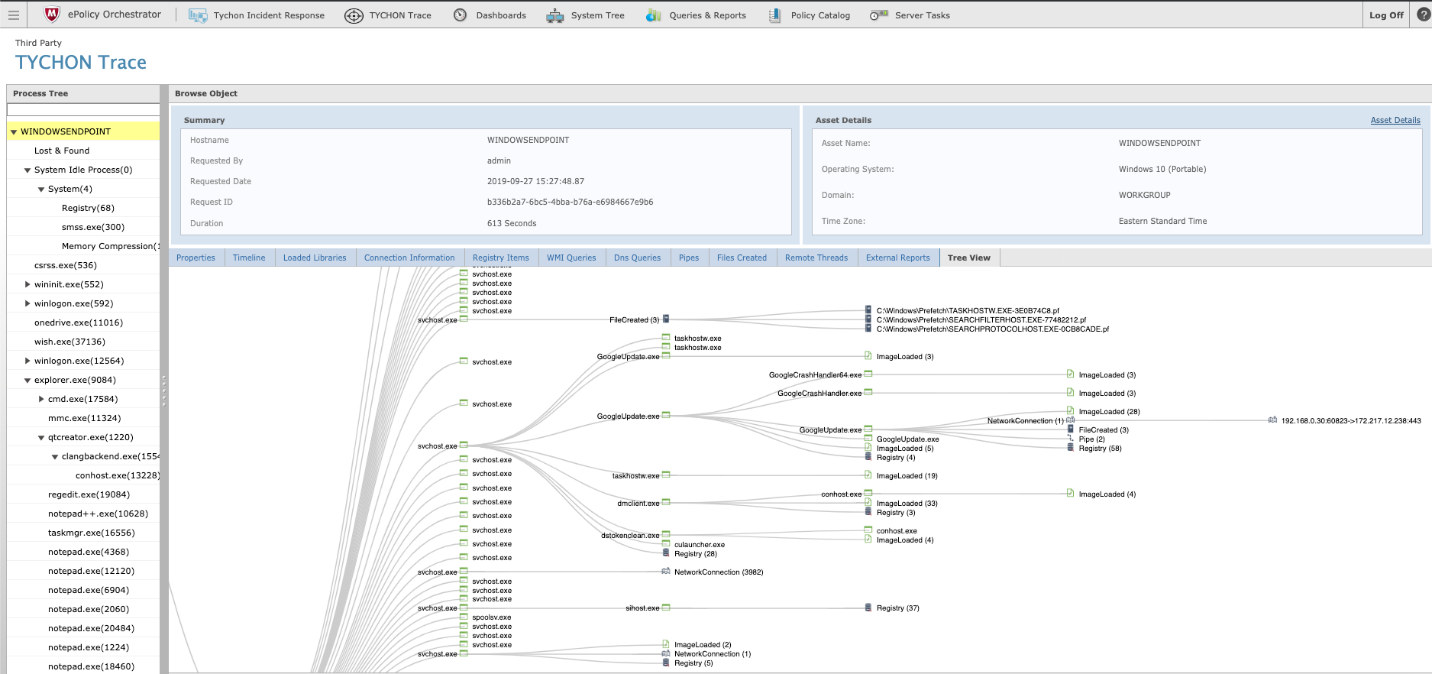Open the Dns Queries tab

638,258
